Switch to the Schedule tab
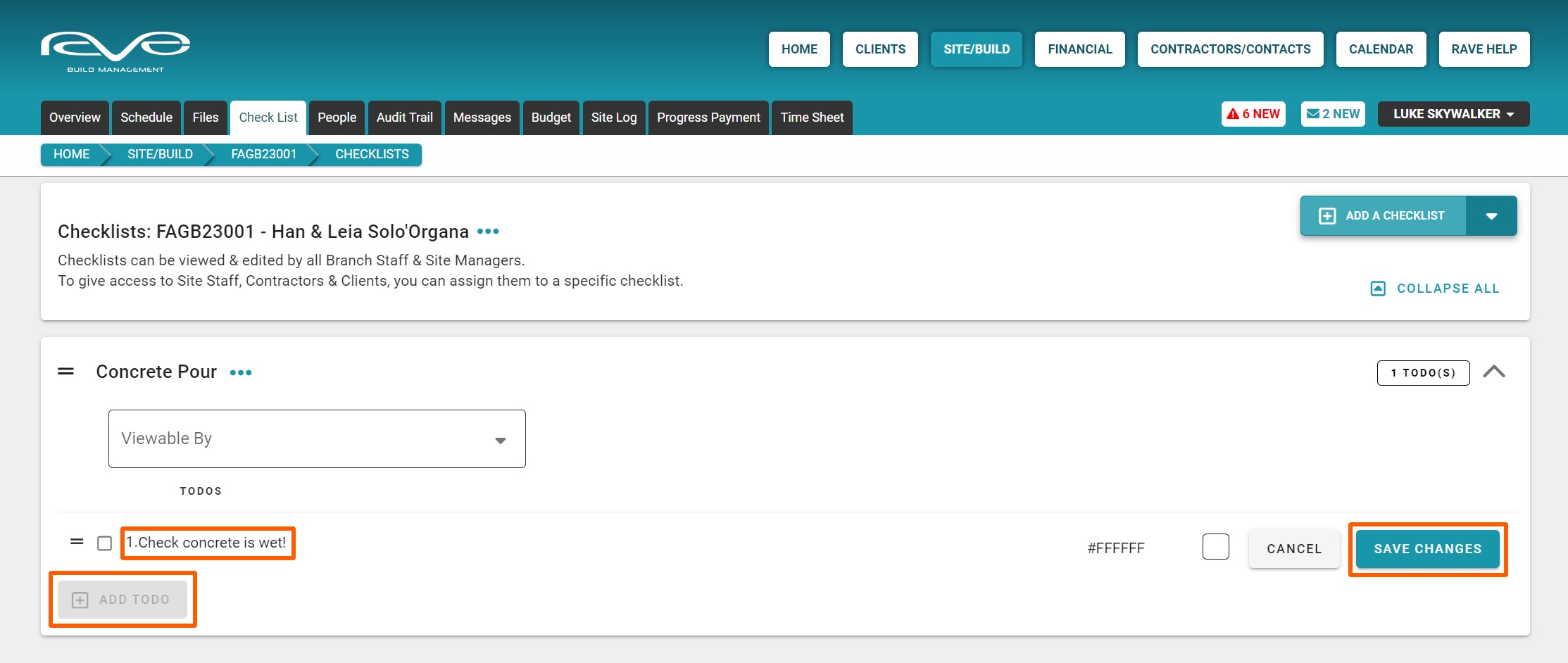 pos(146,118)
